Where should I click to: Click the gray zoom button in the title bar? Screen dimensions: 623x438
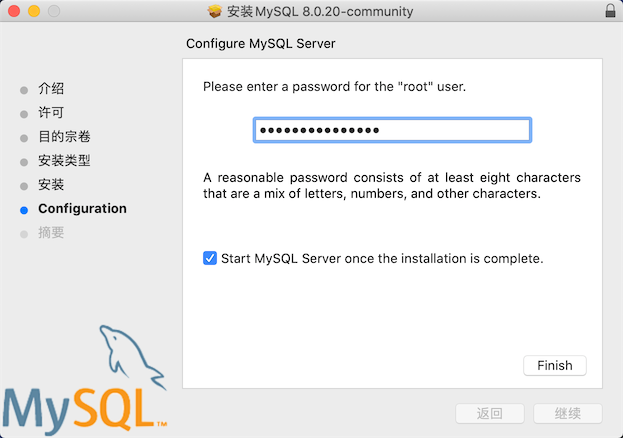tap(53, 12)
